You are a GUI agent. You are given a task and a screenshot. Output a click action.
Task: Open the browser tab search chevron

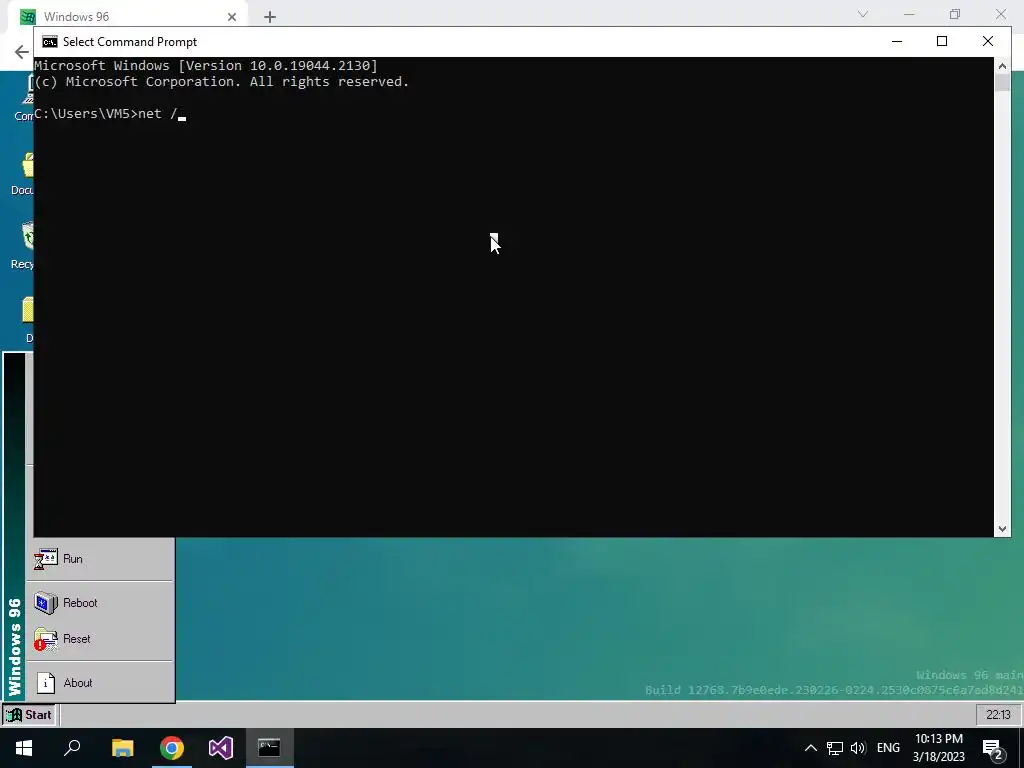pos(863,14)
